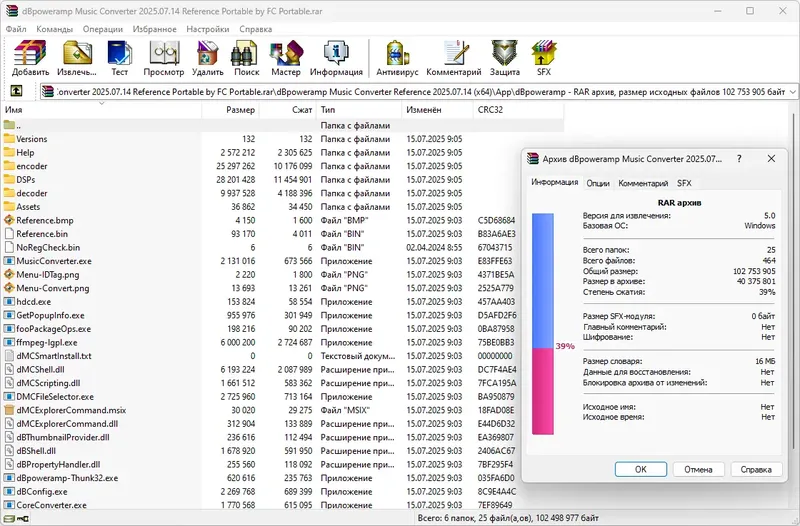This screenshot has width=800, height=526.
Task: Open the Поиск binoculars tool
Action: coord(244,53)
